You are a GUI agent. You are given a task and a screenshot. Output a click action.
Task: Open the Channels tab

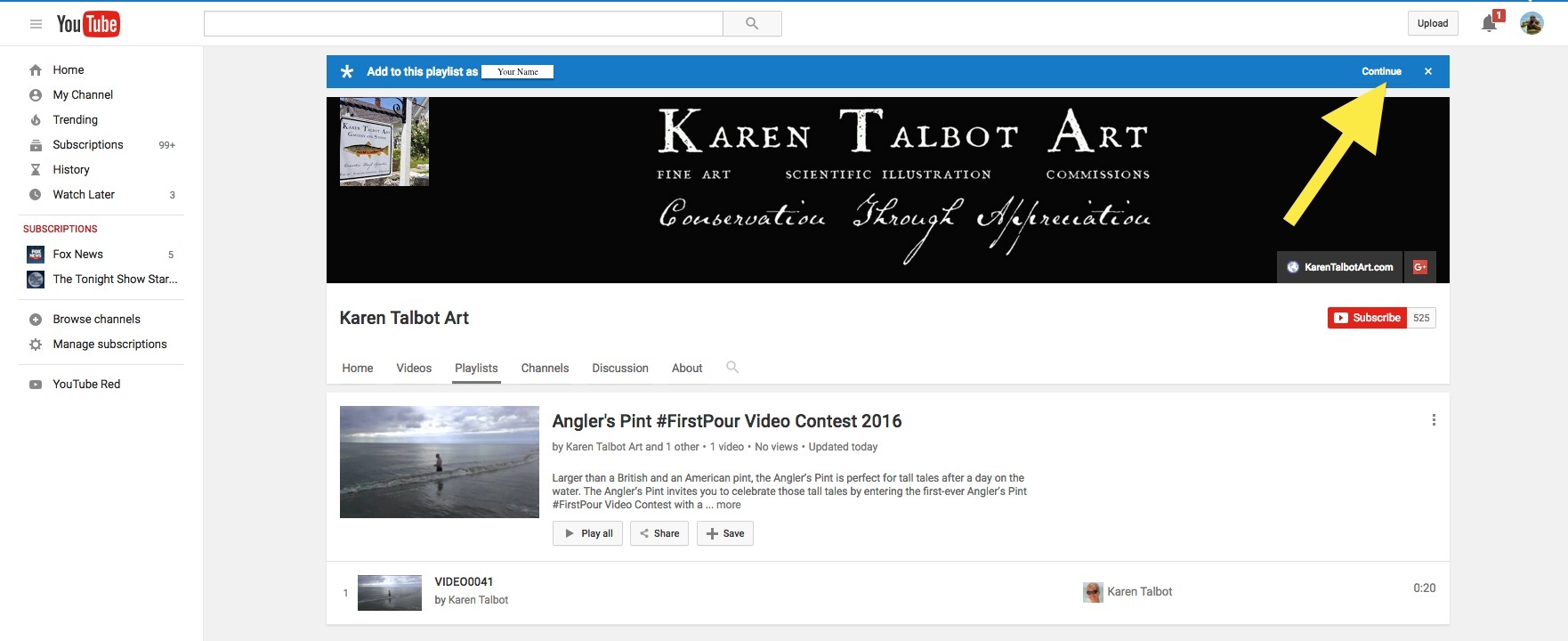coord(545,368)
